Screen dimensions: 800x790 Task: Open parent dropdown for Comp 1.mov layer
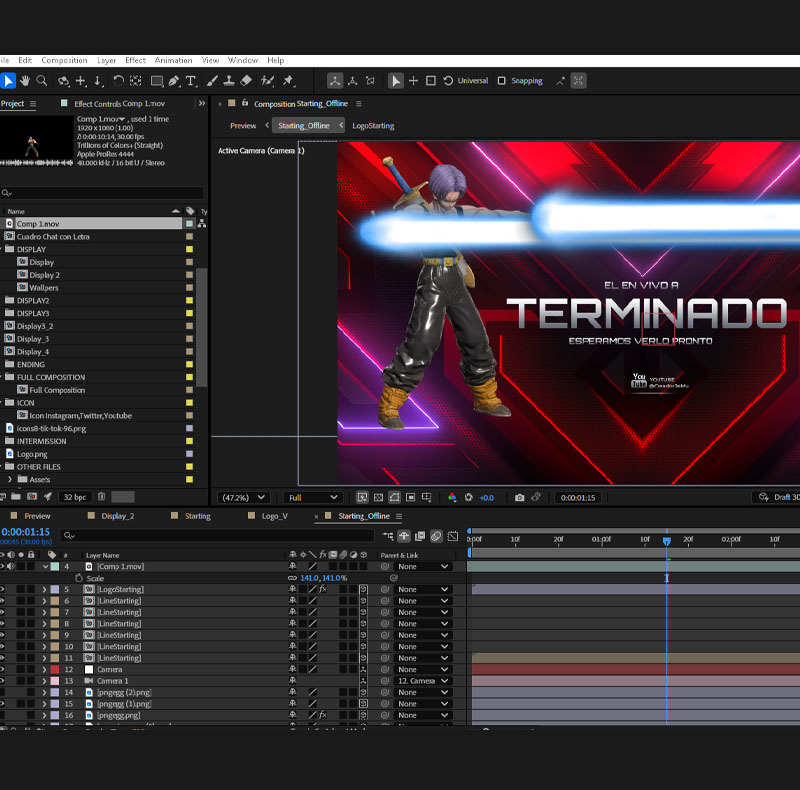(x=422, y=566)
